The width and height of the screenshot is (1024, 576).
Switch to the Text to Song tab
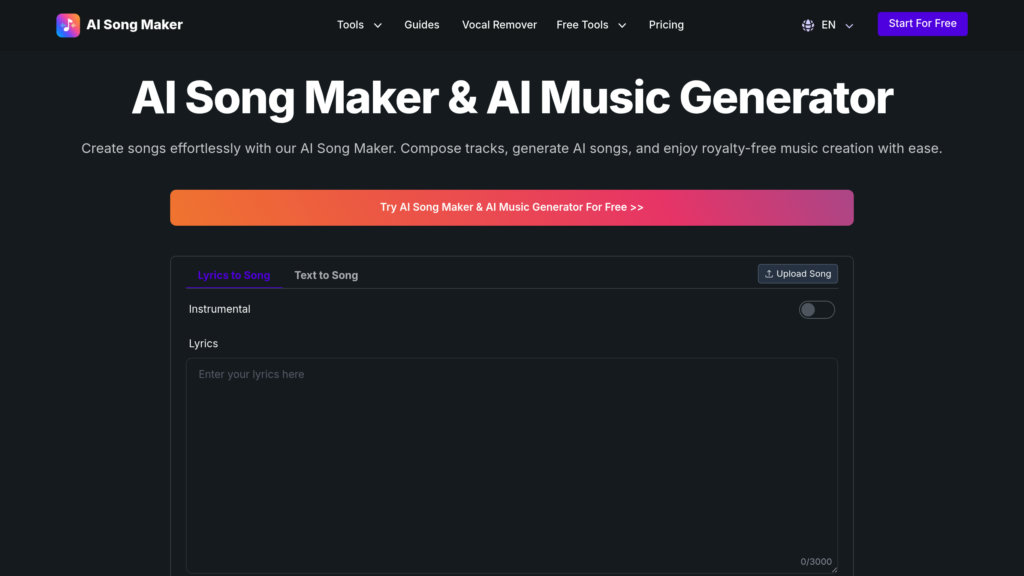coord(326,274)
